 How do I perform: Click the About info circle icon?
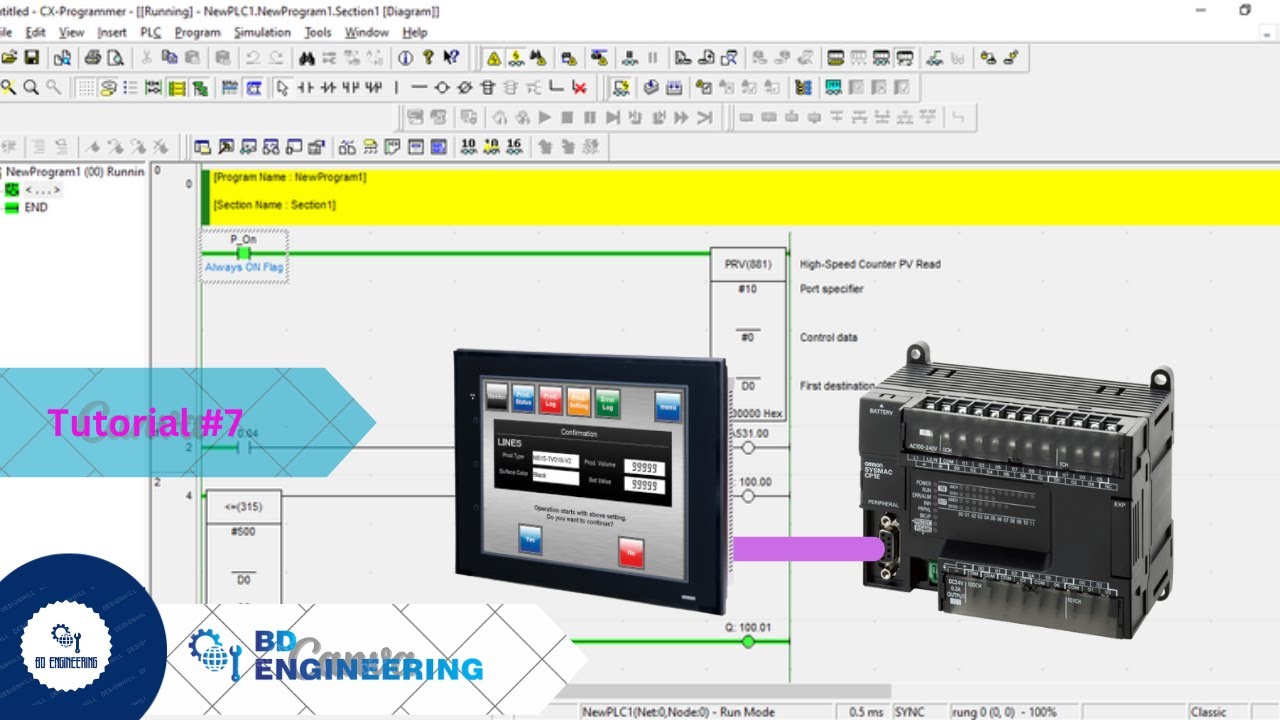pos(406,57)
